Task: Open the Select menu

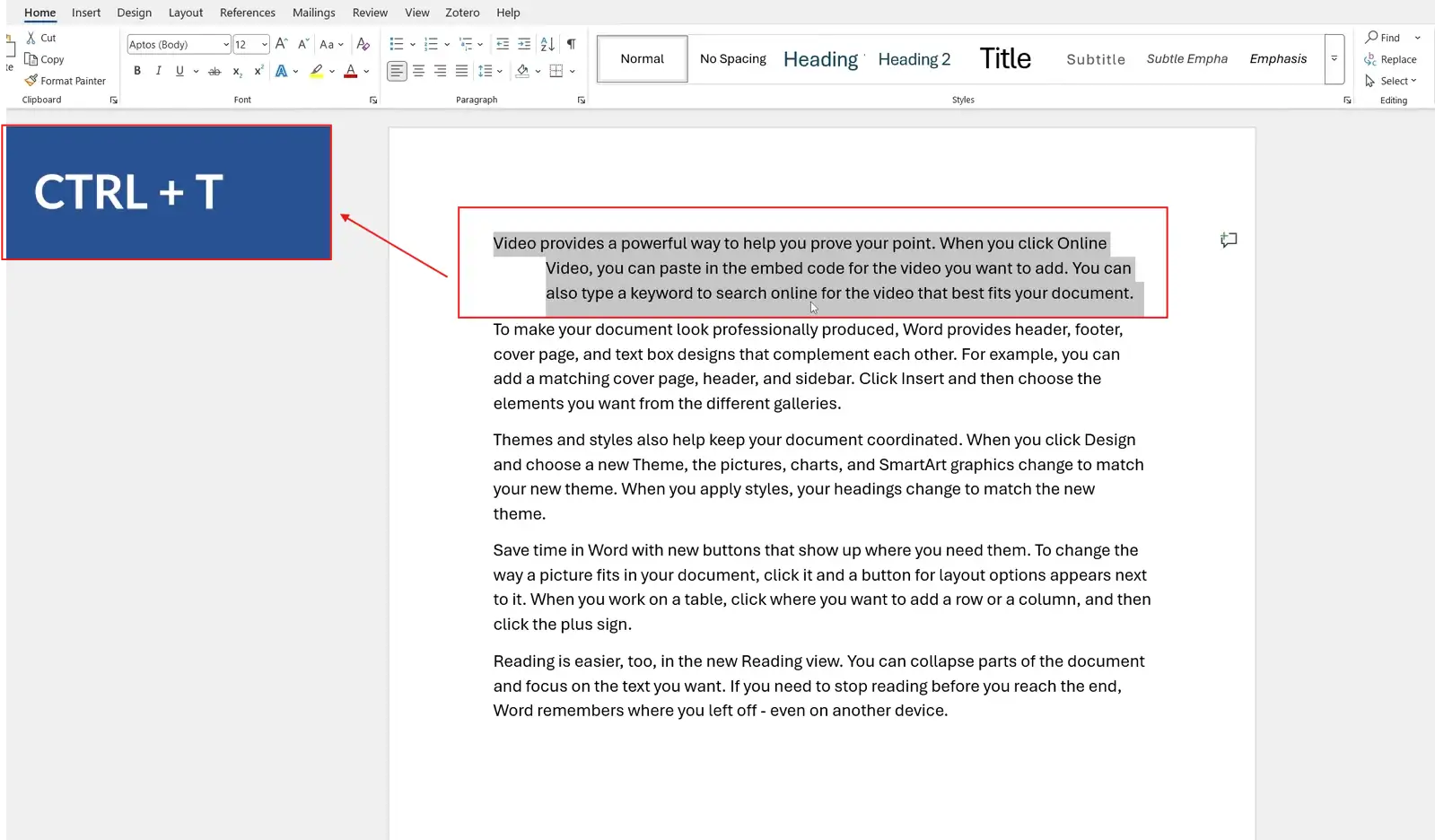Action: tap(1390, 81)
